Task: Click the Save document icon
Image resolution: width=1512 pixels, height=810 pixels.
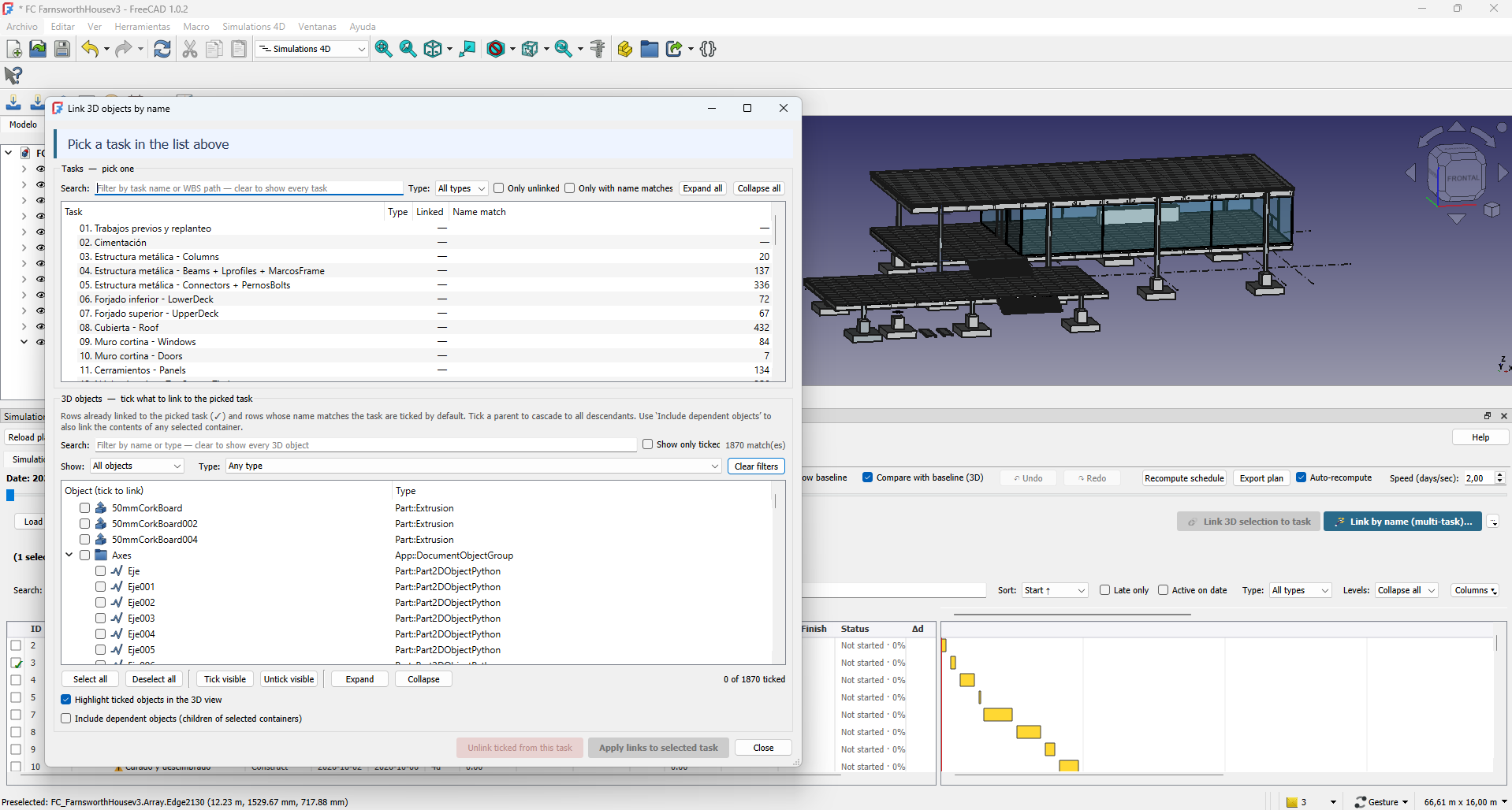Action: tap(62, 49)
